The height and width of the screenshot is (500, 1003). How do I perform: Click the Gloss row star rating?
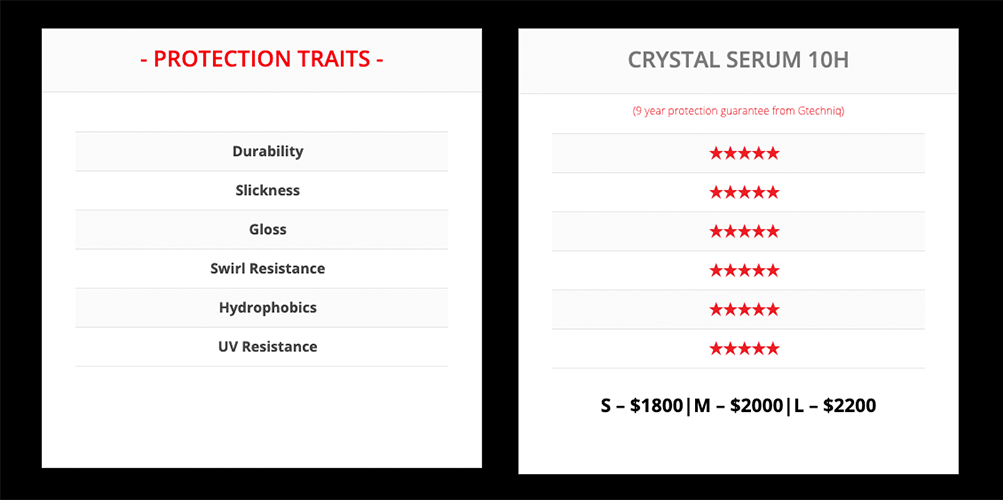point(744,231)
